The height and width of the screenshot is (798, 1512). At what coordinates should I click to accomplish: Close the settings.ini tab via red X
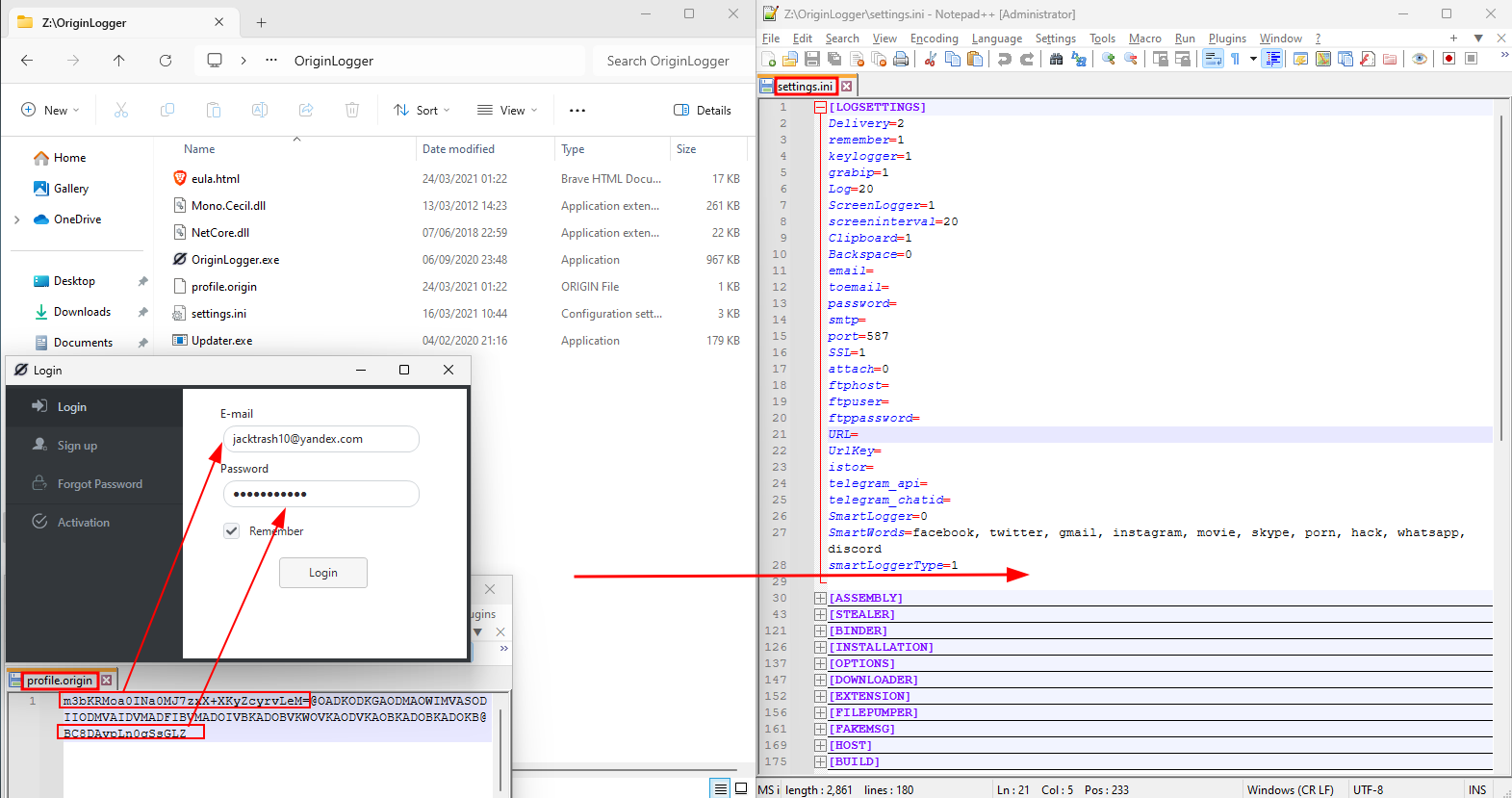click(x=847, y=87)
